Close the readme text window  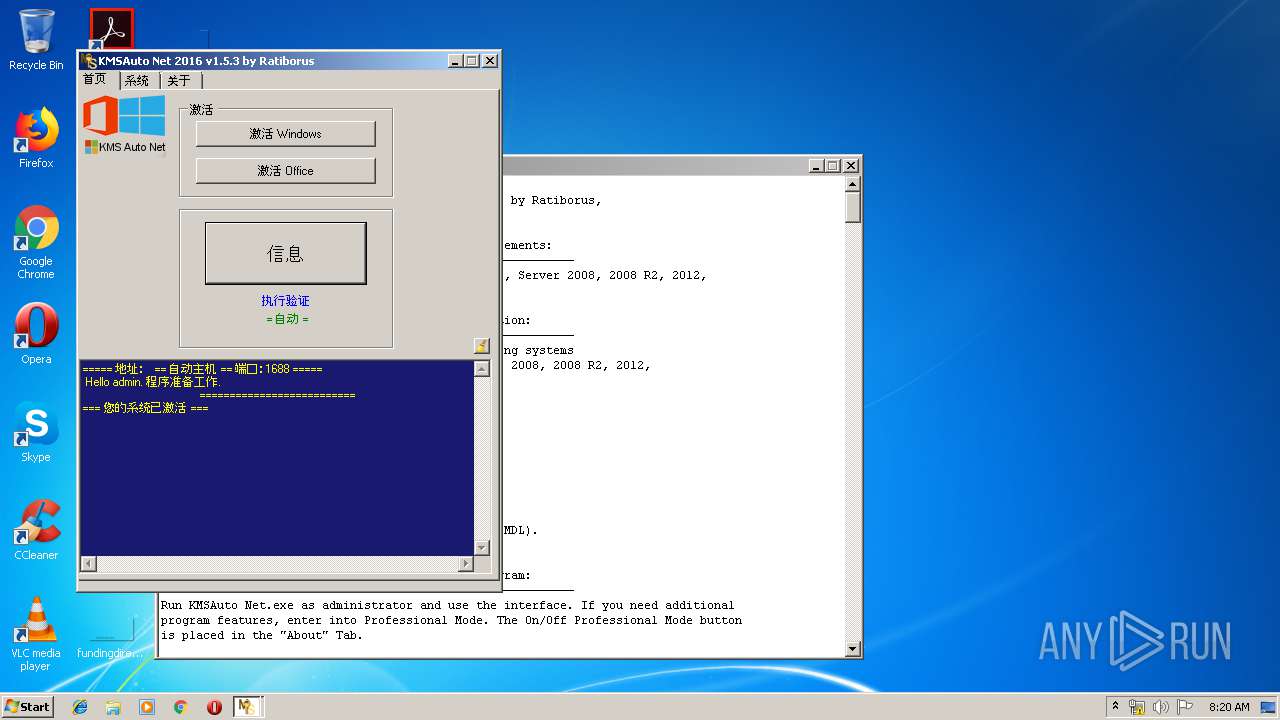(851, 166)
